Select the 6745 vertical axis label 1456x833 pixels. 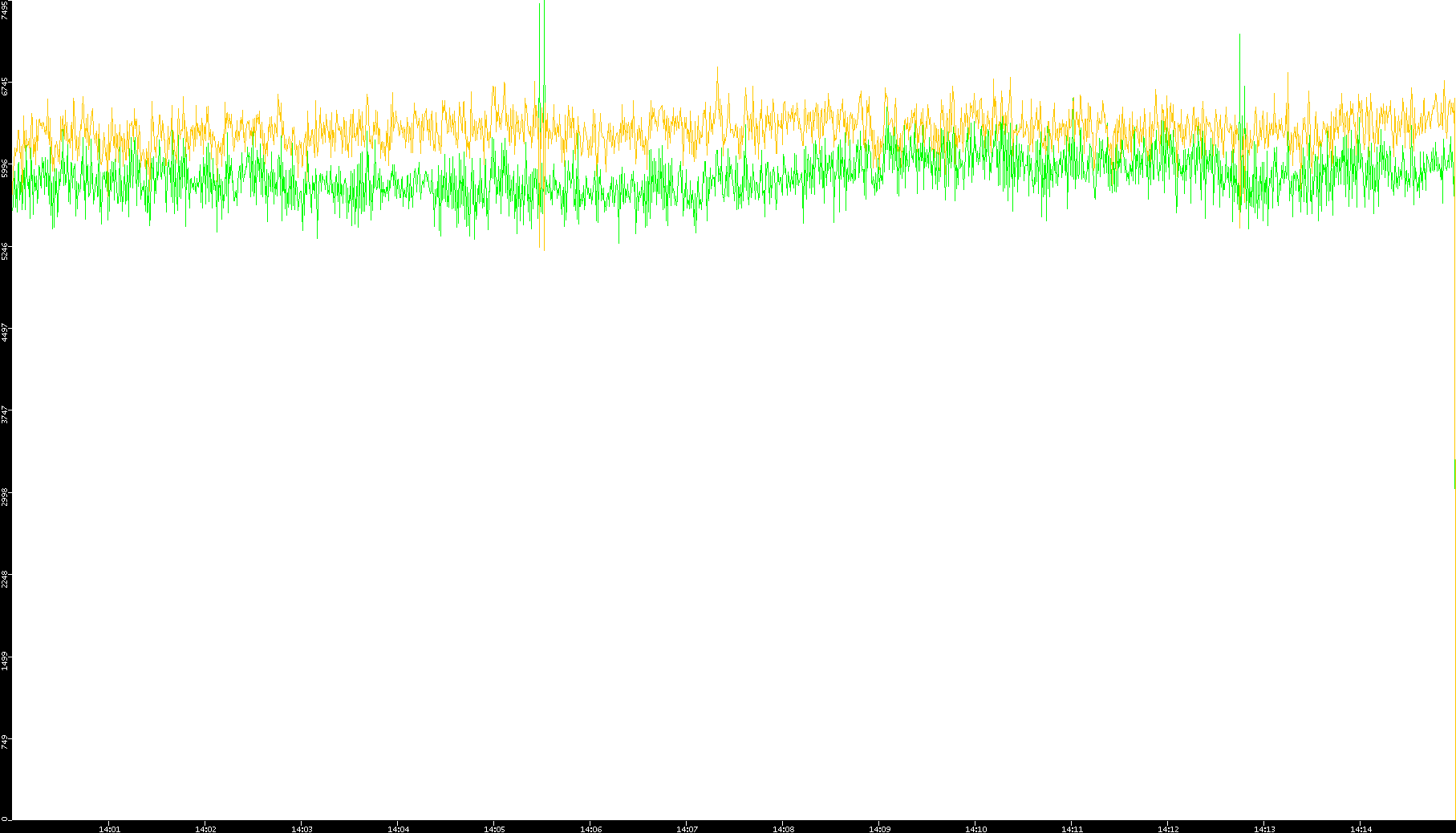point(6,87)
